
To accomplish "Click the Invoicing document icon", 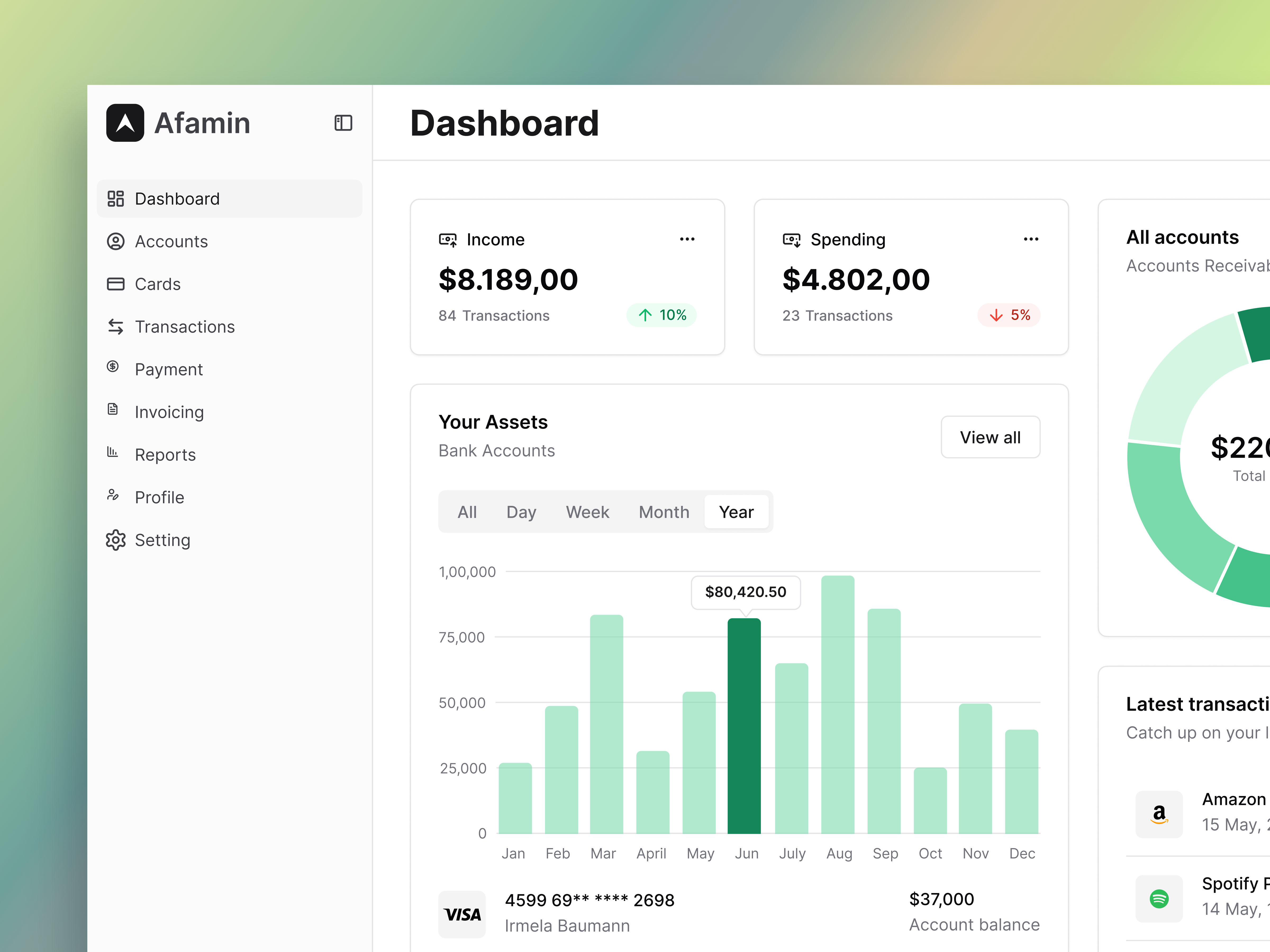I will tap(113, 409).
